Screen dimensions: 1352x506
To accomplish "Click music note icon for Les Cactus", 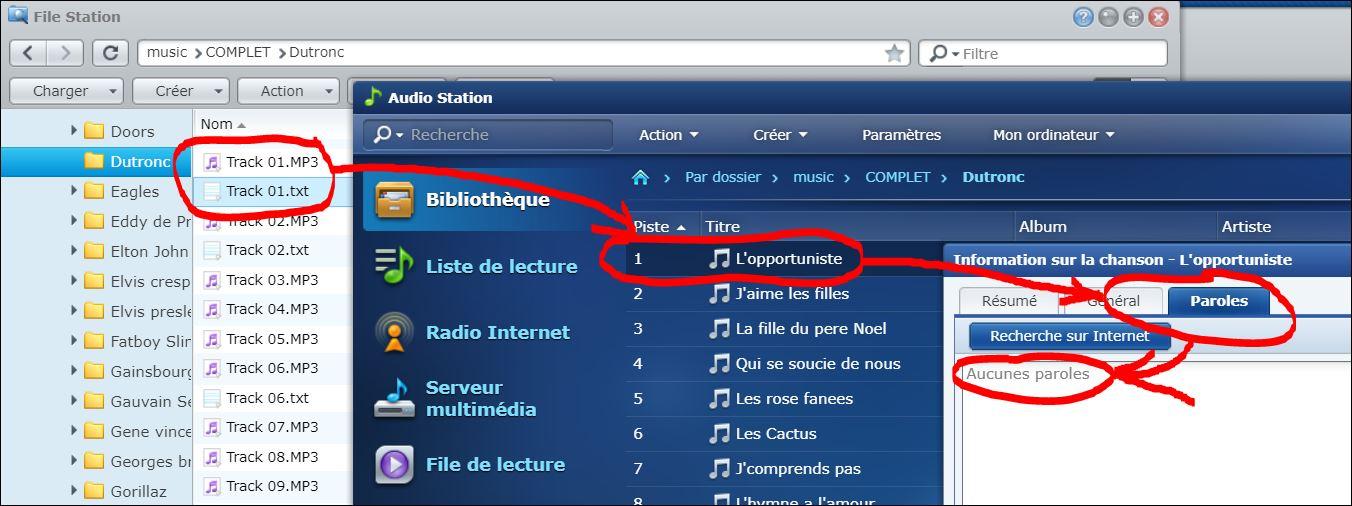I will (719, 434).
